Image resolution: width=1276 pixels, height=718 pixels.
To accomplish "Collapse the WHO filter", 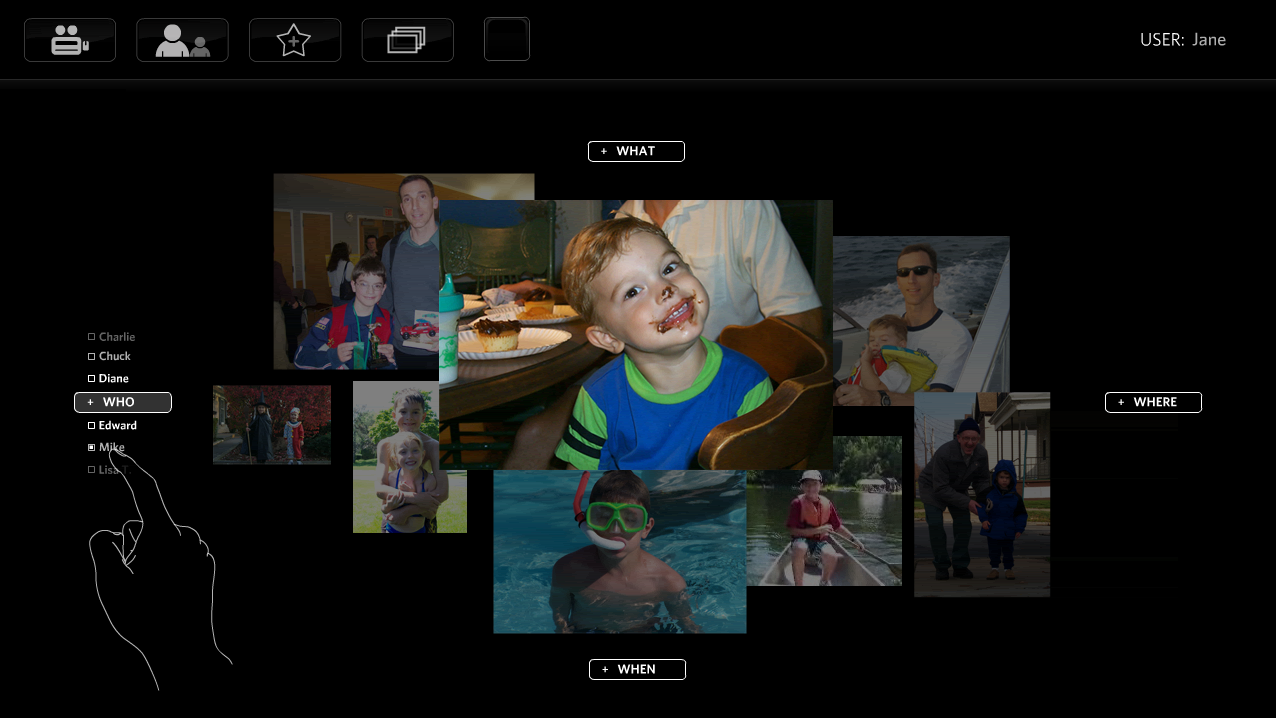I will (x=123, y=402).
